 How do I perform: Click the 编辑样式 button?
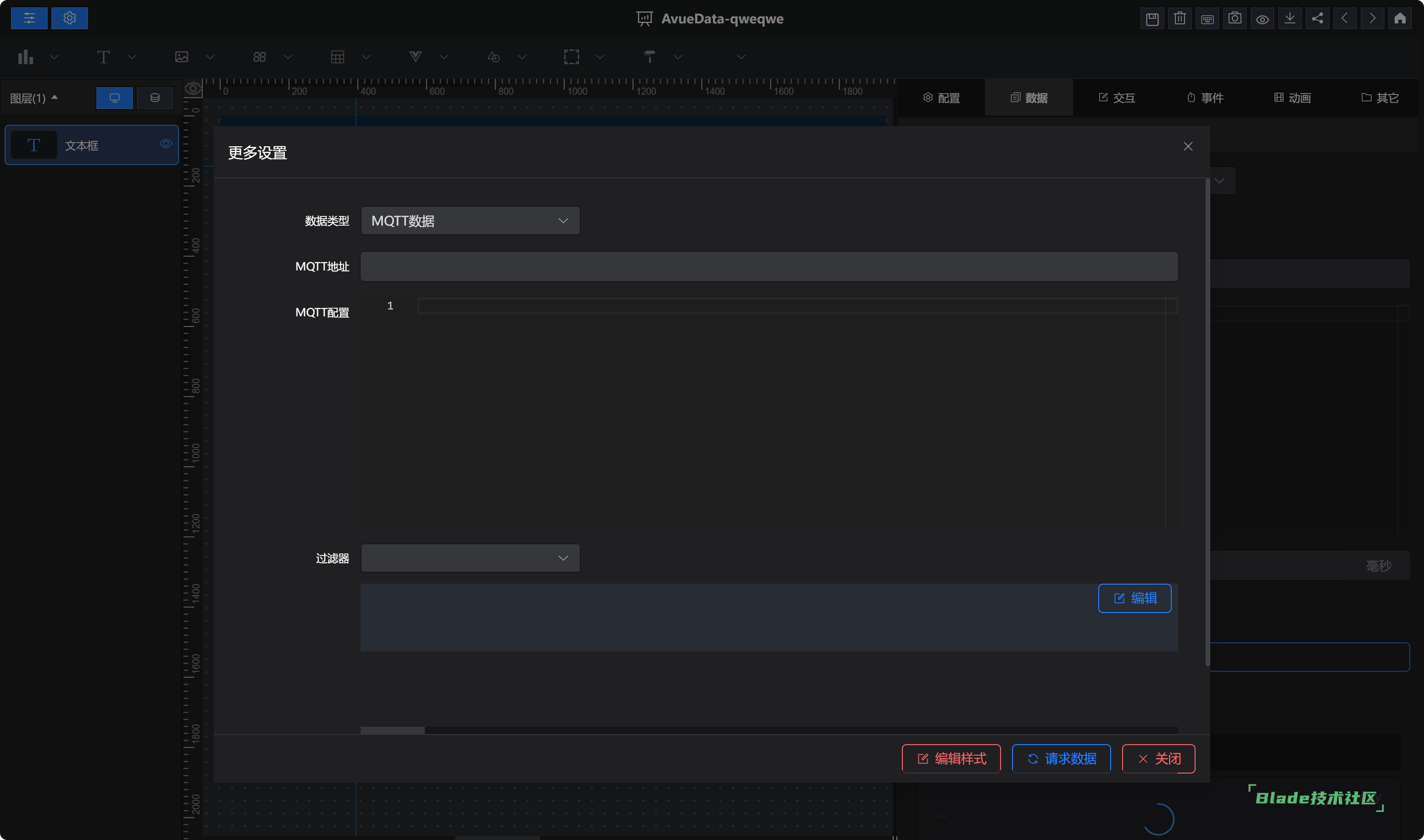[x=951, y=758]
